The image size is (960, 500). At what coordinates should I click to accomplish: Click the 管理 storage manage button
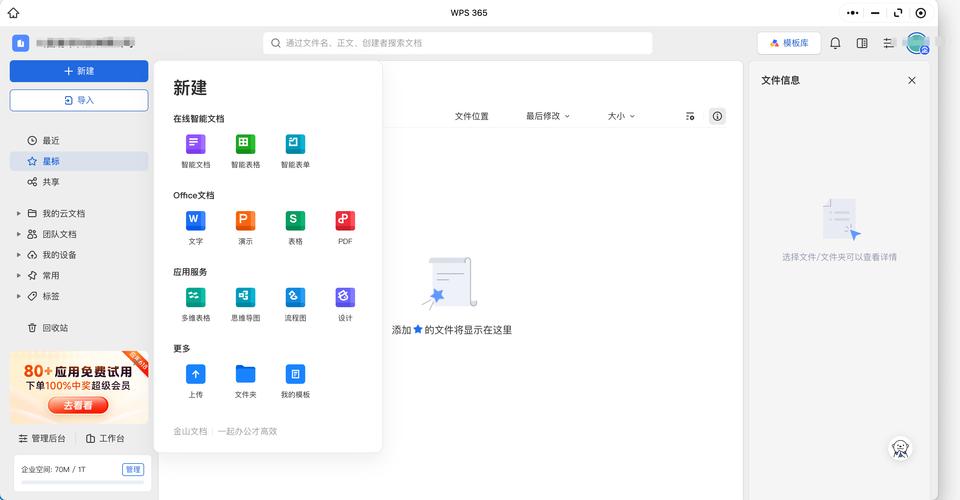133,469
